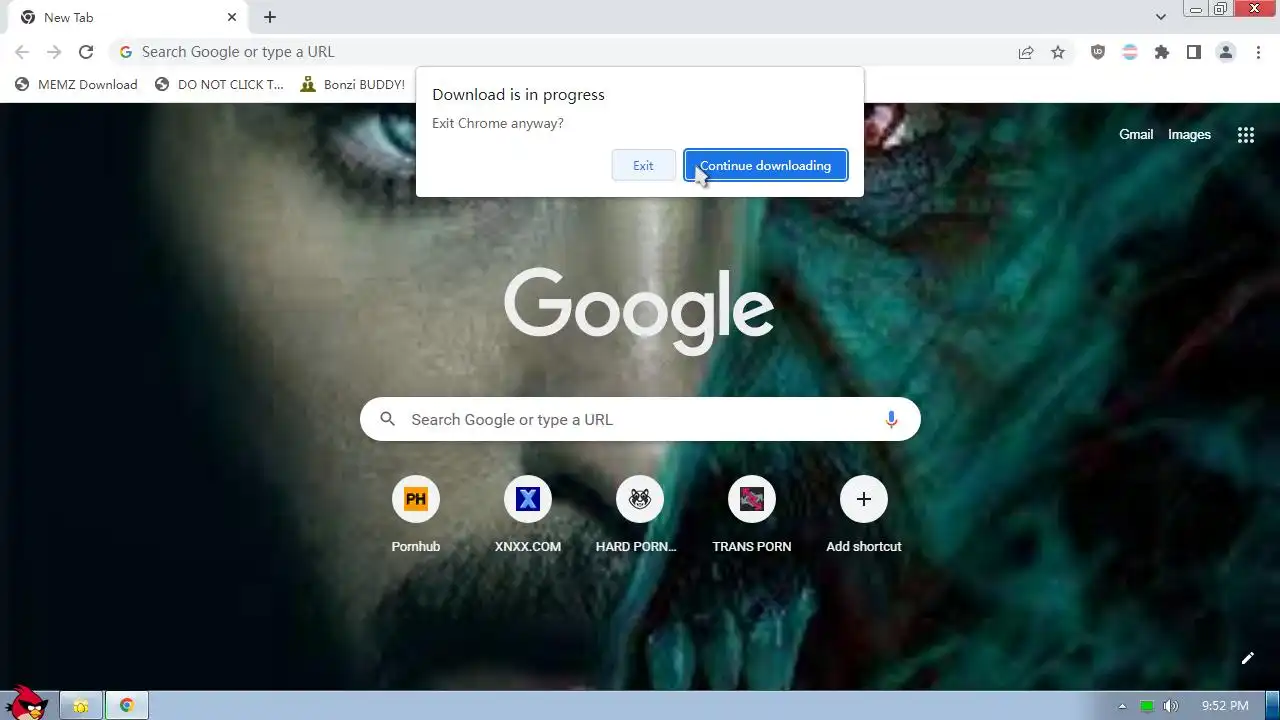1280x720 pixels.
Task: Reload the page with the refresh icon
Action: 86,52
